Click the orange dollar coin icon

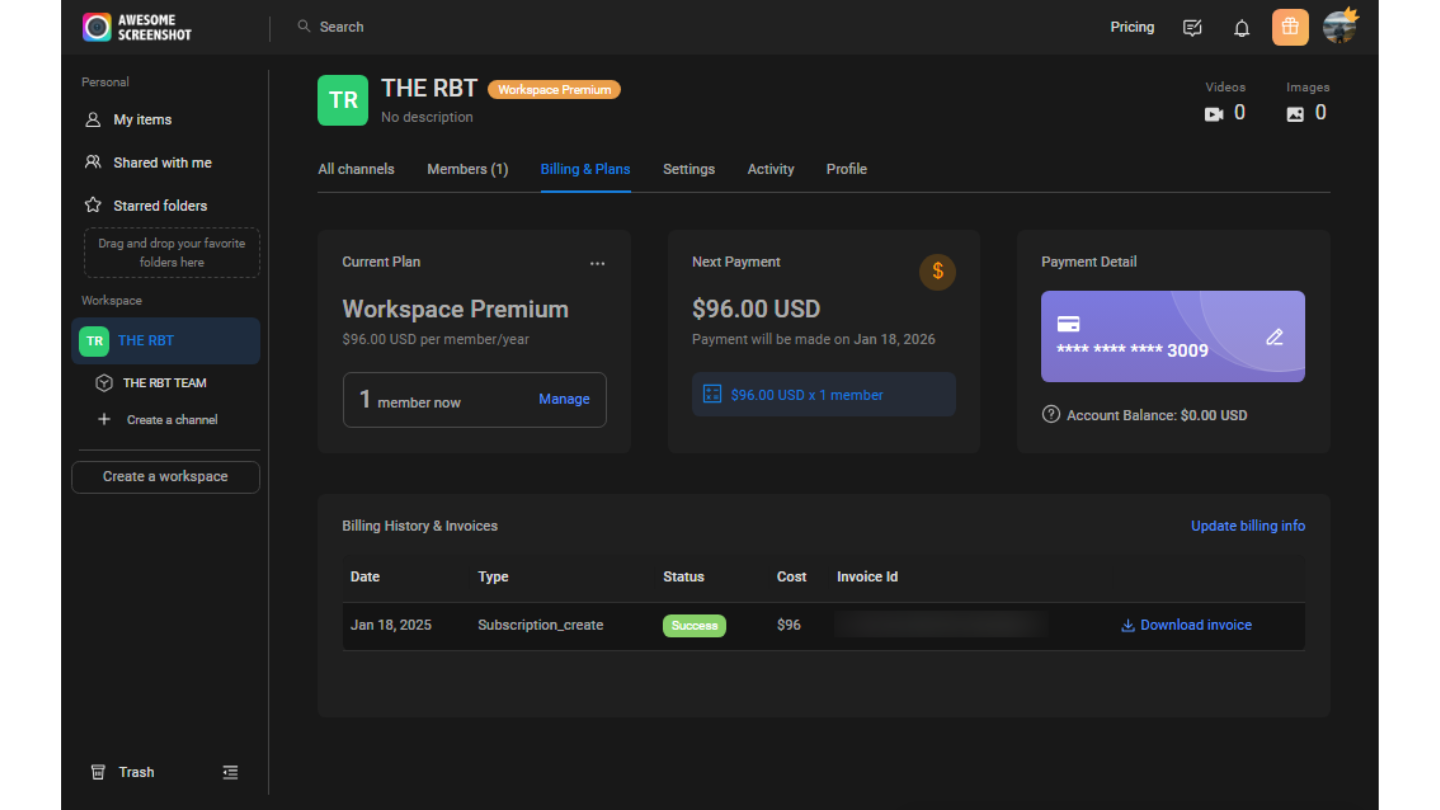point(937,272)
